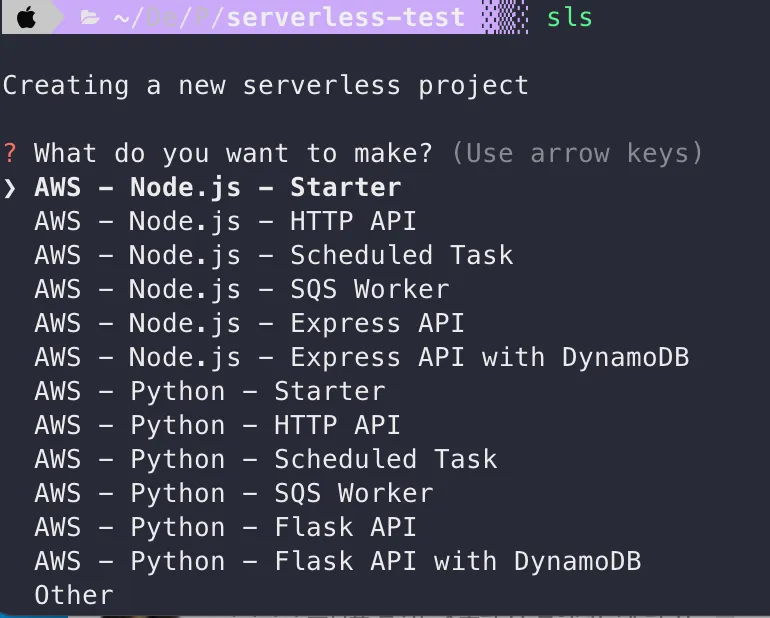
Task: Select AWS - Python - Starter template
Action: click(209, 391)
